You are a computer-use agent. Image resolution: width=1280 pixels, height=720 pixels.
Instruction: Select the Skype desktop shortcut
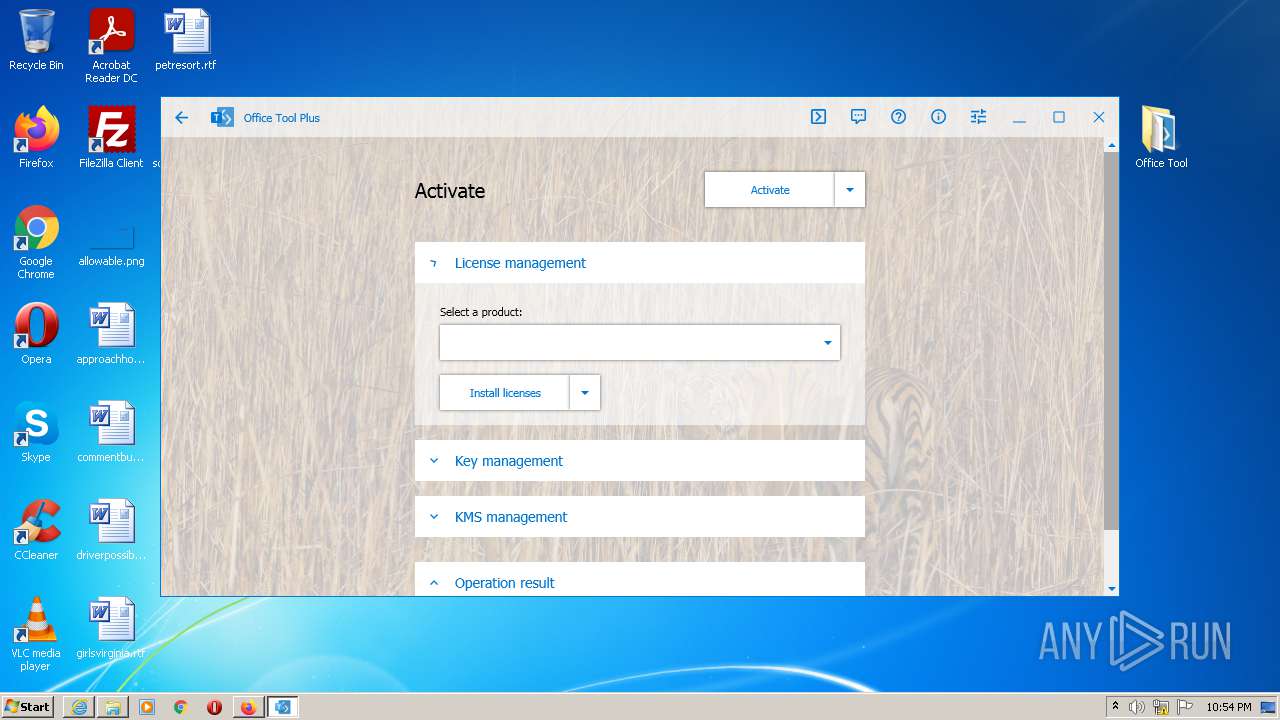pyautogui.click(x=36, y=432)
